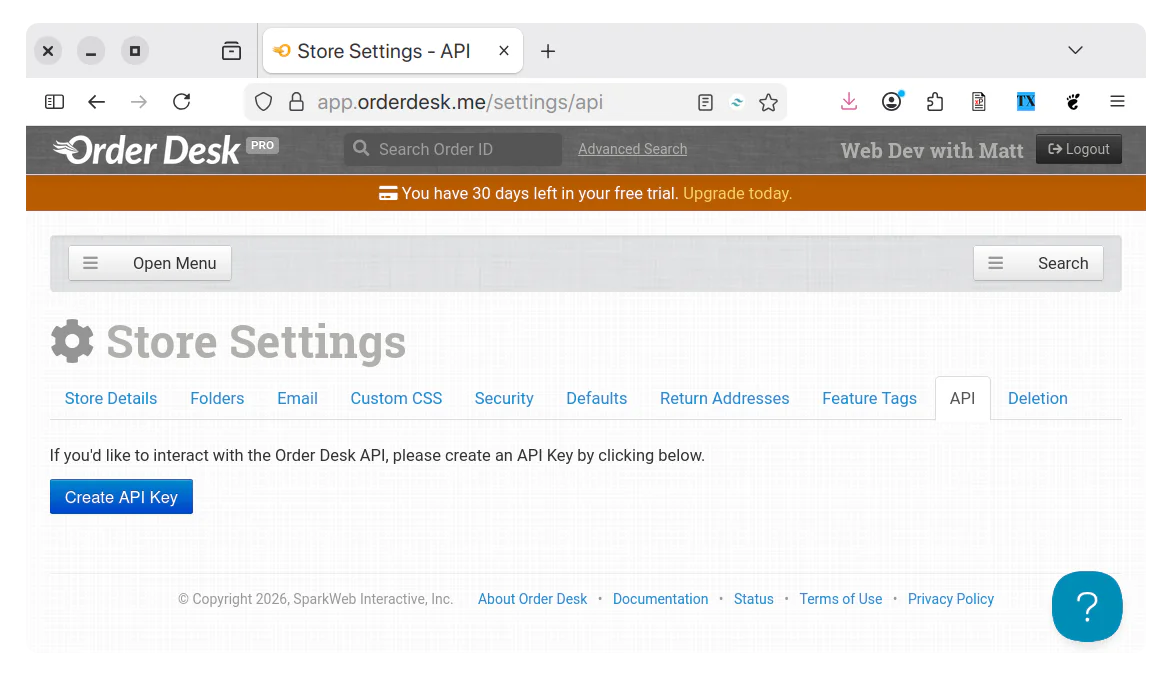
Task: Open the extensions puzzle-piece icon
Action: pyautogui.click(x=935, y=101)
